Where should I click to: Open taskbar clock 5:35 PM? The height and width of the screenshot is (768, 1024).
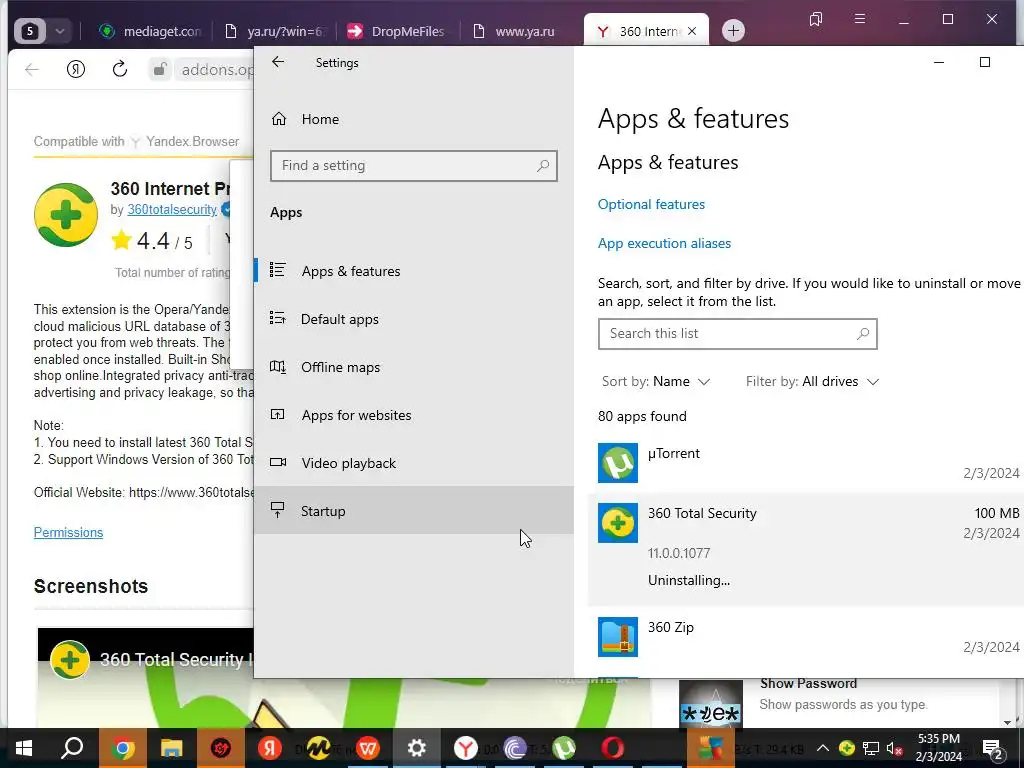click(939, 748)
